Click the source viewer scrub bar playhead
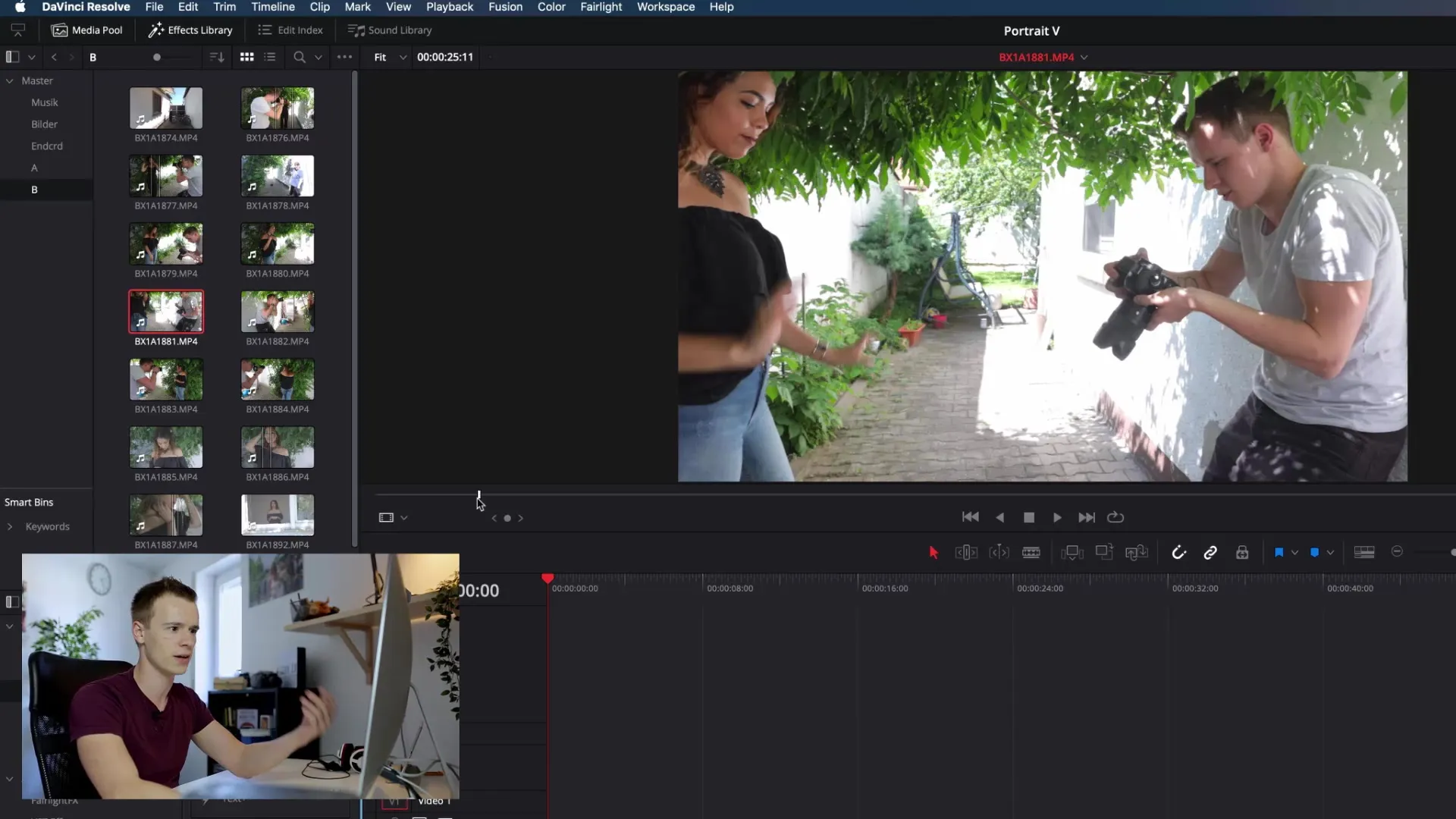Screen dimensions: 1456x819 point(479,494)
